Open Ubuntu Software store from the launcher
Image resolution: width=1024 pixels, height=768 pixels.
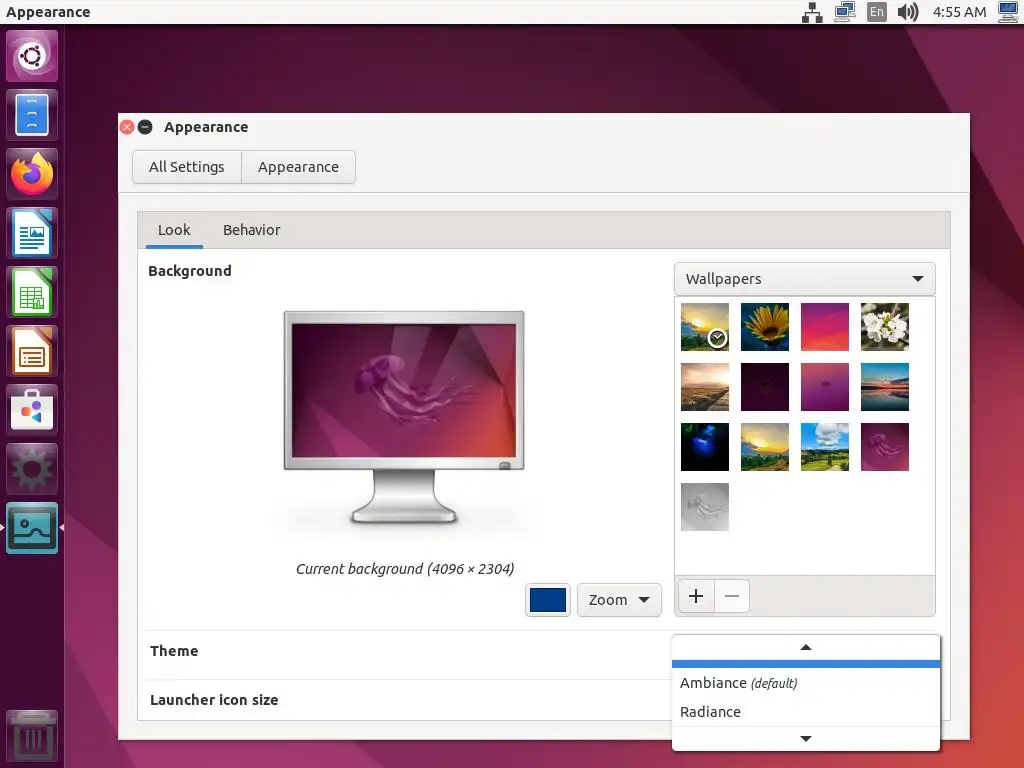coord(32,410)
